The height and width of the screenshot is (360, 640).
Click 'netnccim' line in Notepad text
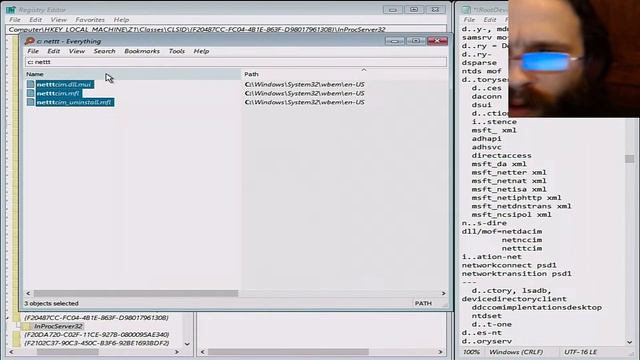click(522, 240)
